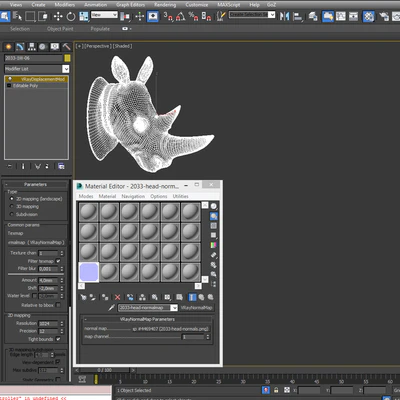Open the Create command panel tab
The image size is (400, 400).
coord(8,47)
